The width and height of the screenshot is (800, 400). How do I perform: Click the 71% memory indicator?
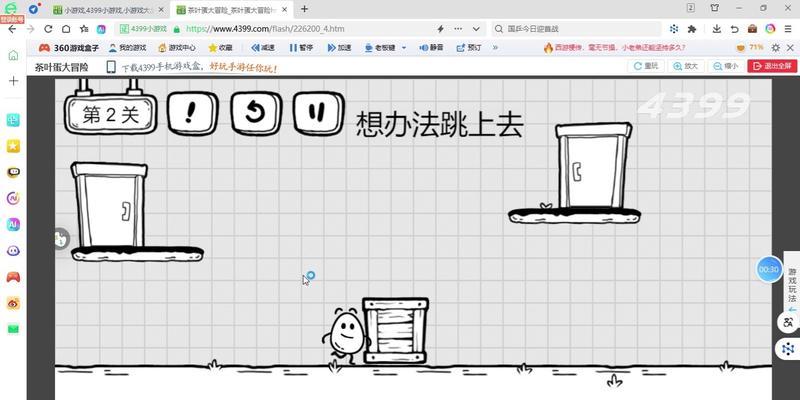point(749,47)
